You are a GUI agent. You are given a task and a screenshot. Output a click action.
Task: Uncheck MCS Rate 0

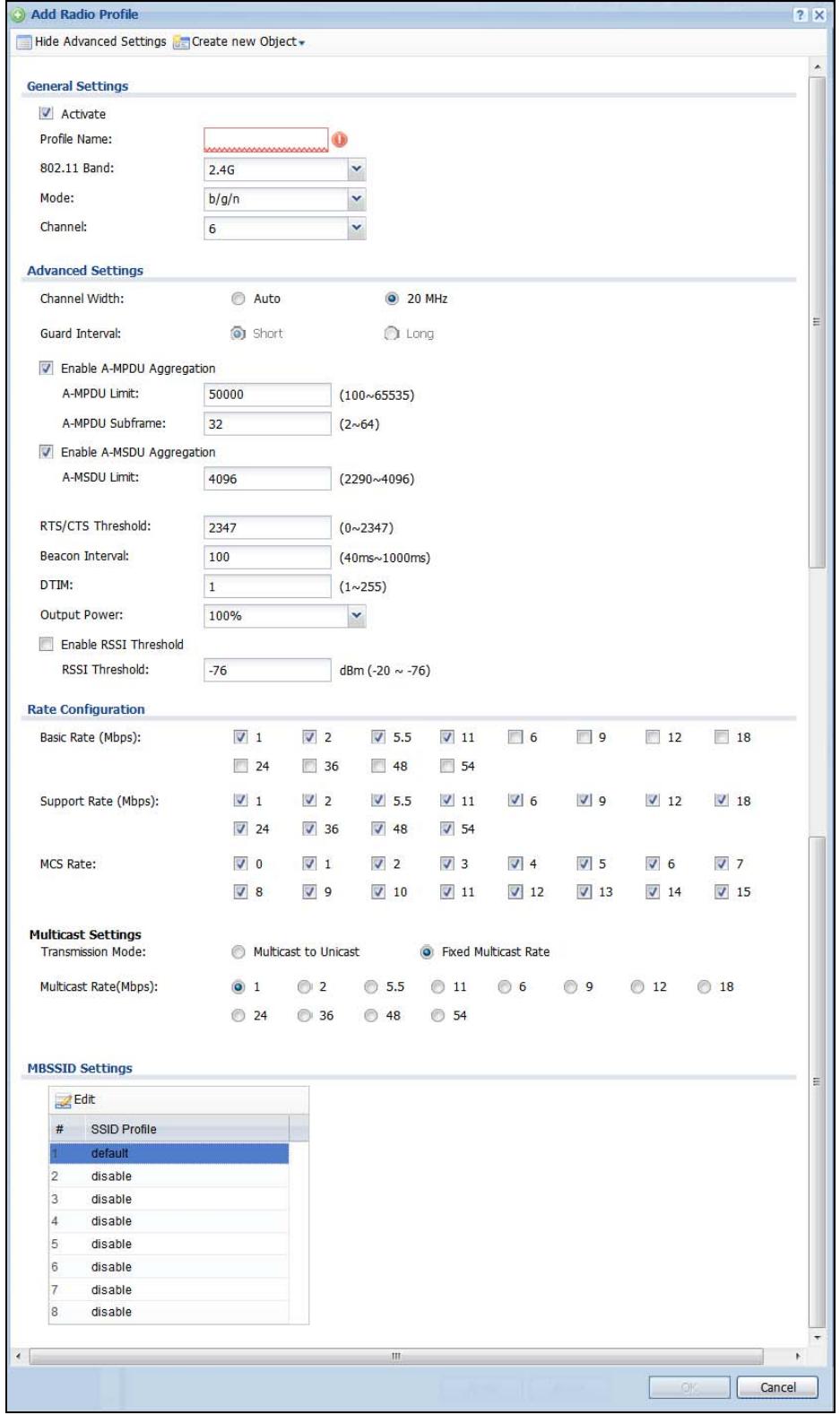click(240, 864)
